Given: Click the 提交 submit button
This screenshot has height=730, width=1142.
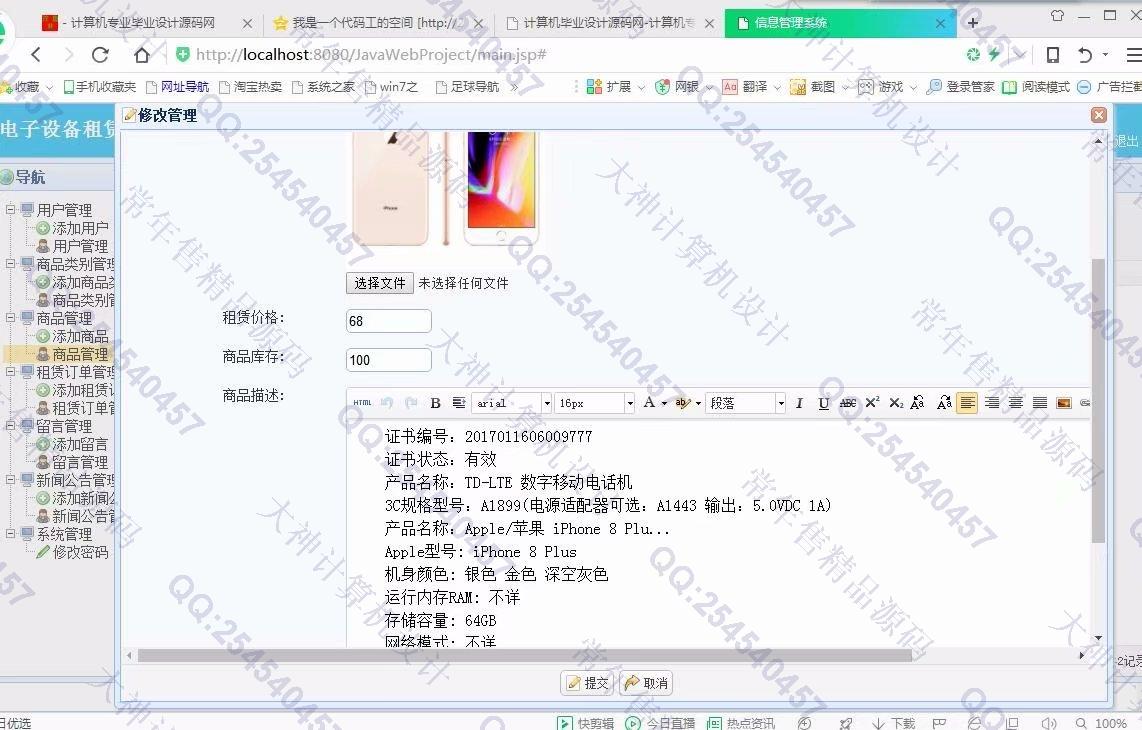Looking at the screenshot, I should tap(588, 683).
